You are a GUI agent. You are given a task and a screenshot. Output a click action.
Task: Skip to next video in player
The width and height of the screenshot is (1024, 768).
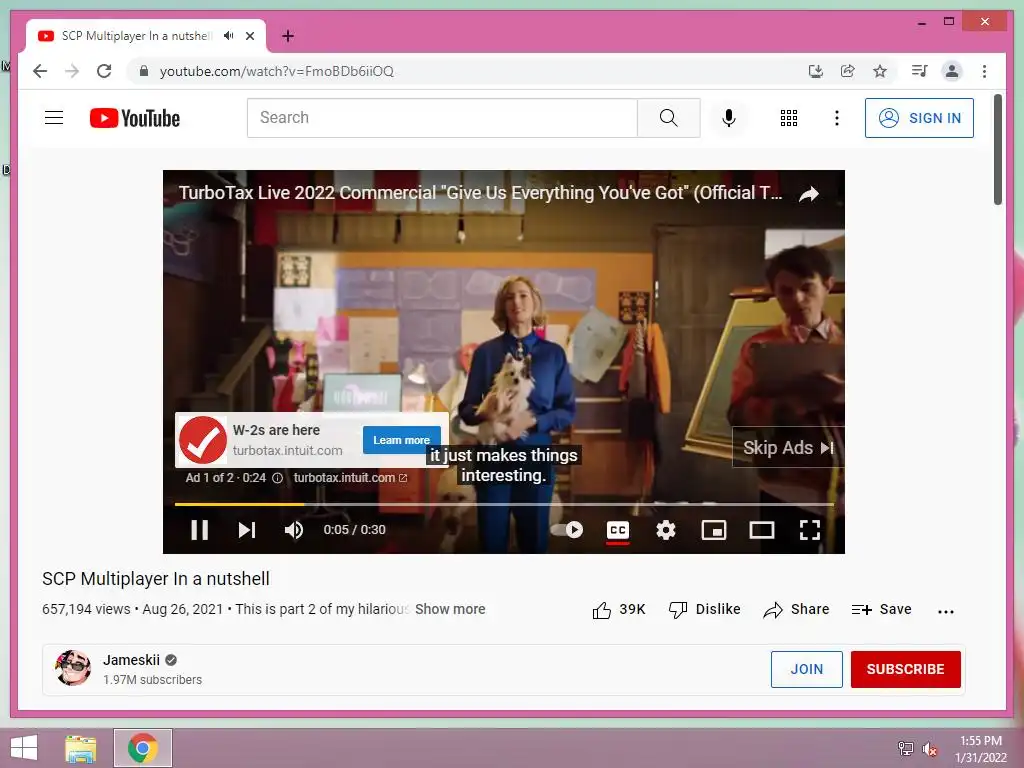click(x=246, y=530)
